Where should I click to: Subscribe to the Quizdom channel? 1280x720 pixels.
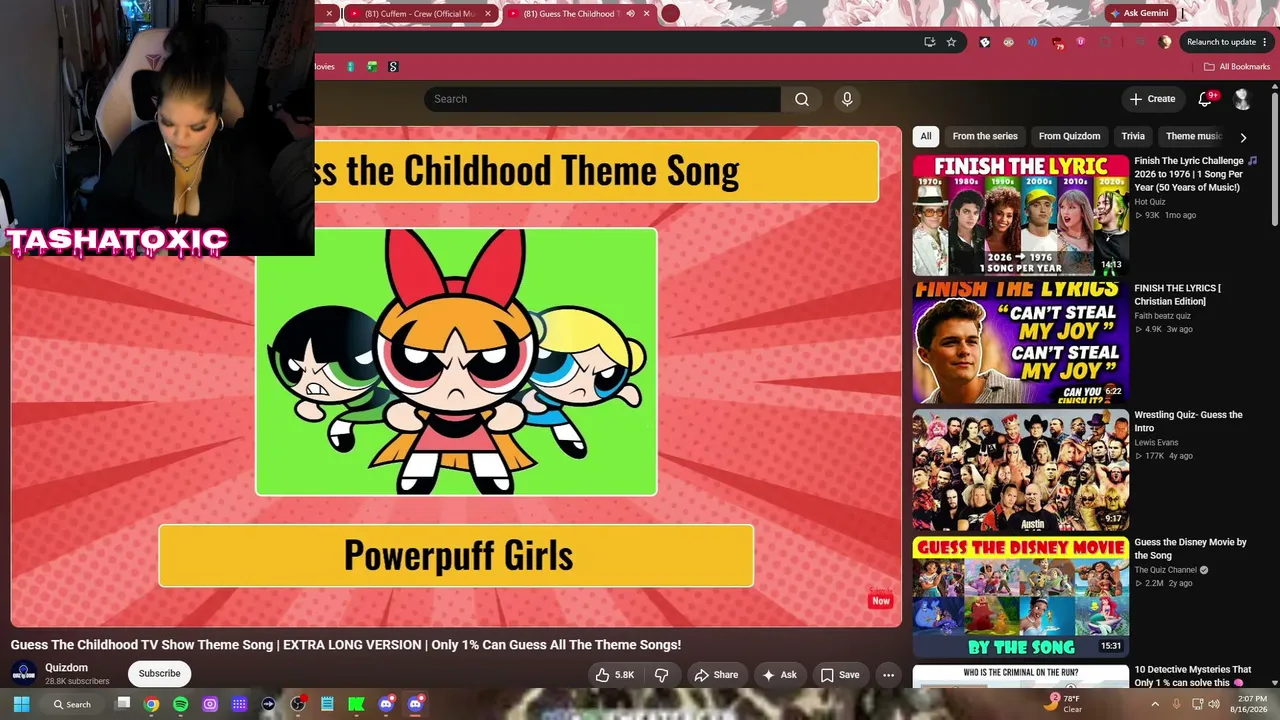pyautogui.click(x=160, y=674)
